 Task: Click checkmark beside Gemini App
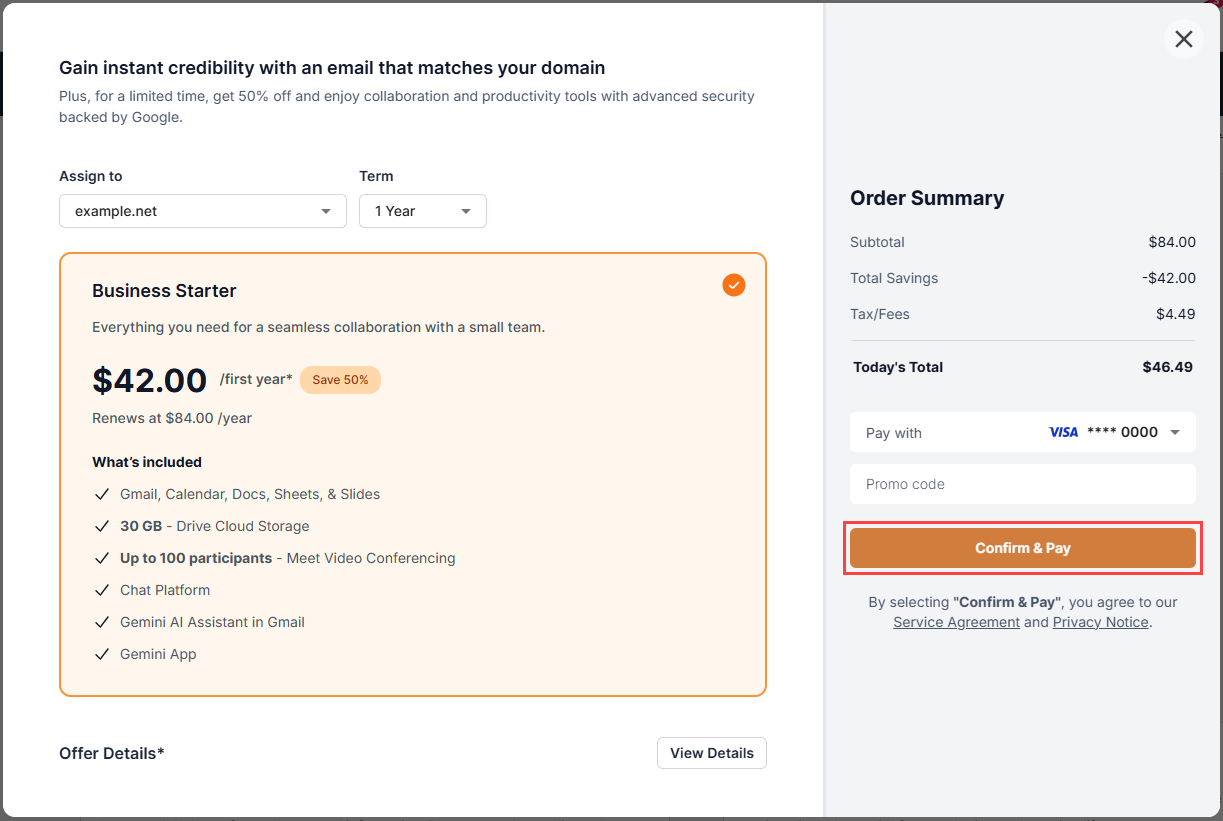coord(101,654)
